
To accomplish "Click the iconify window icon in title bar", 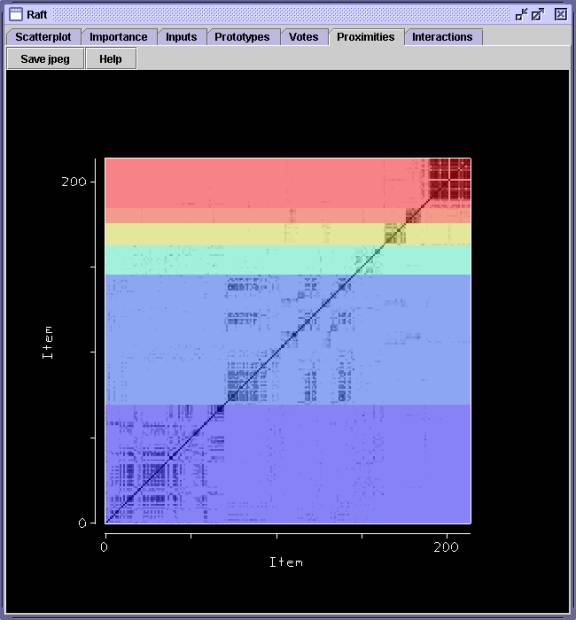I will coord(521,15).
